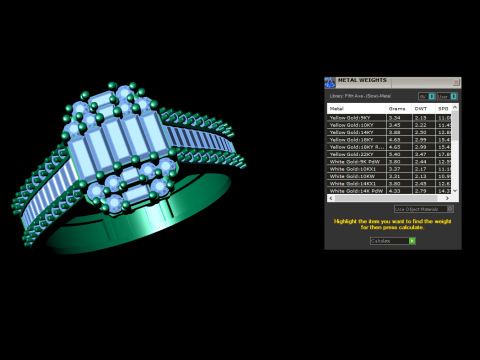The width and height of the screenshot is (480, 360).
Task: Click the Metal Weights scale icon
Action: 330,82
